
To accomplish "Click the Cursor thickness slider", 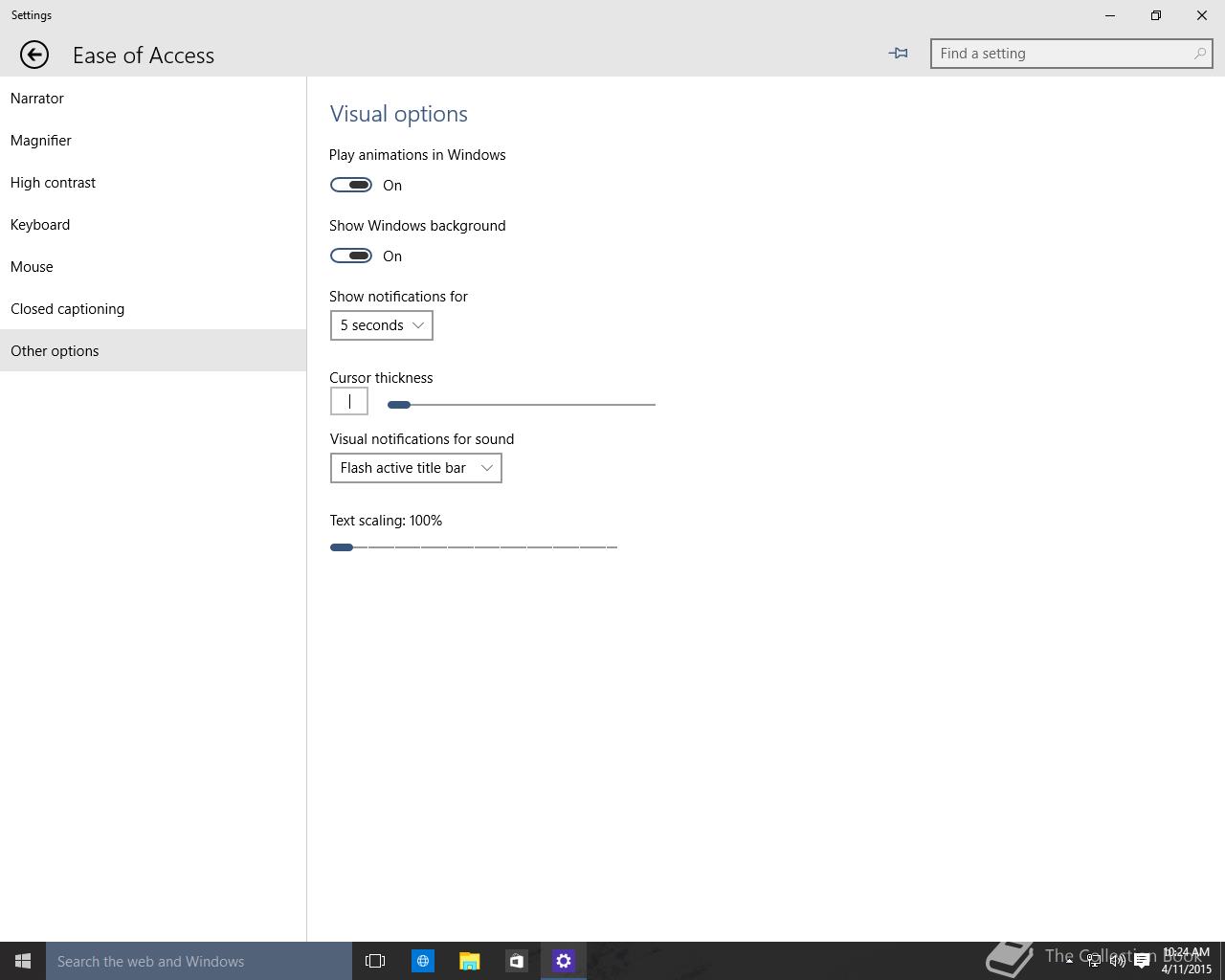I will coord(522,405).
